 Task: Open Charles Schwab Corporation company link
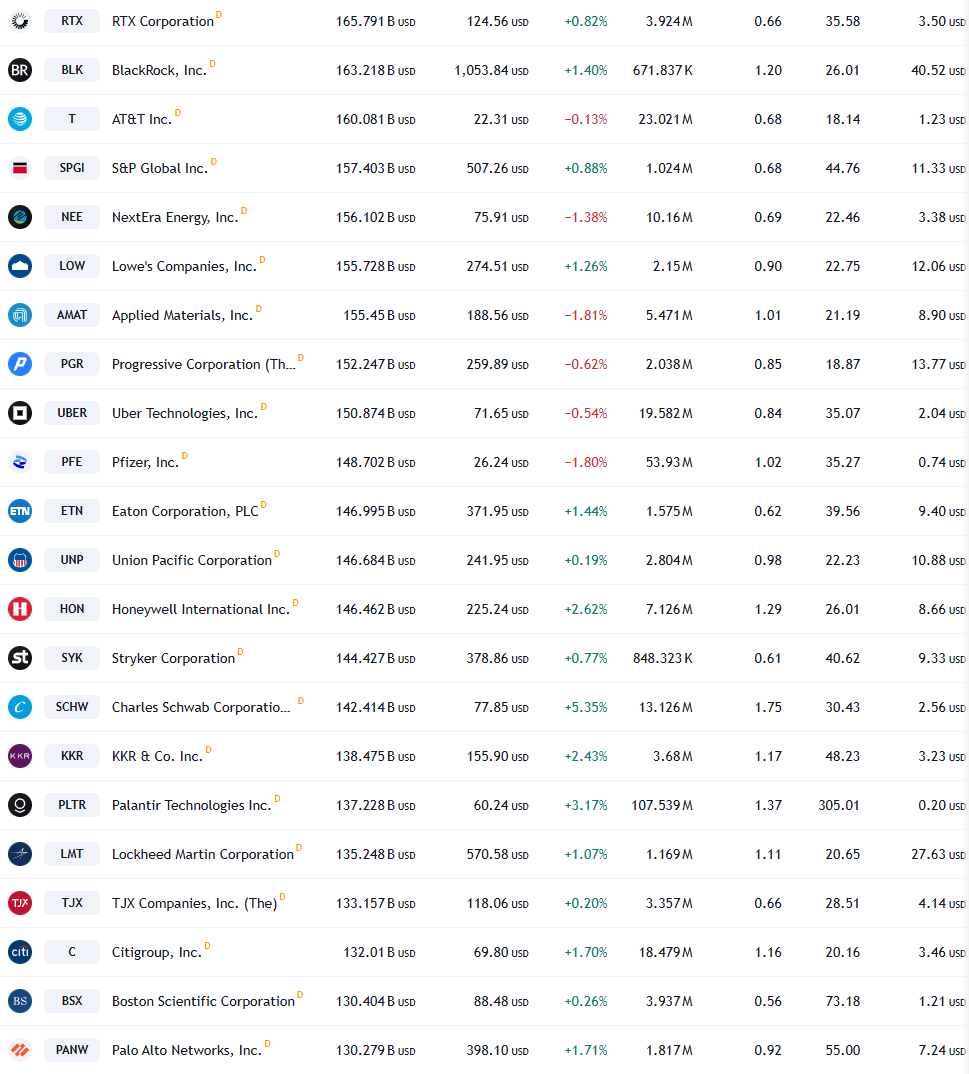click(201, 708)
